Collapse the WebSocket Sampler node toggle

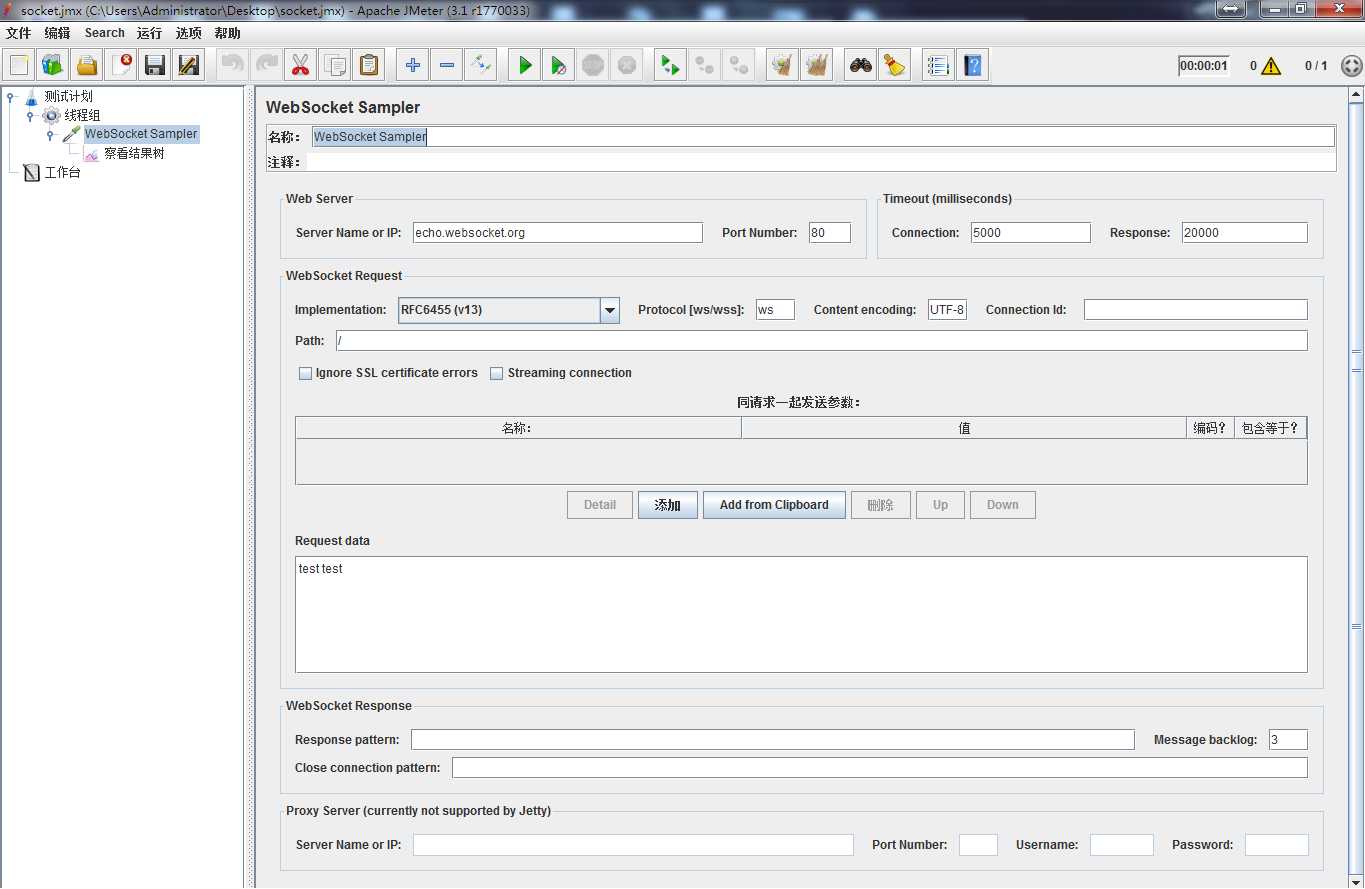pos(51,135)
